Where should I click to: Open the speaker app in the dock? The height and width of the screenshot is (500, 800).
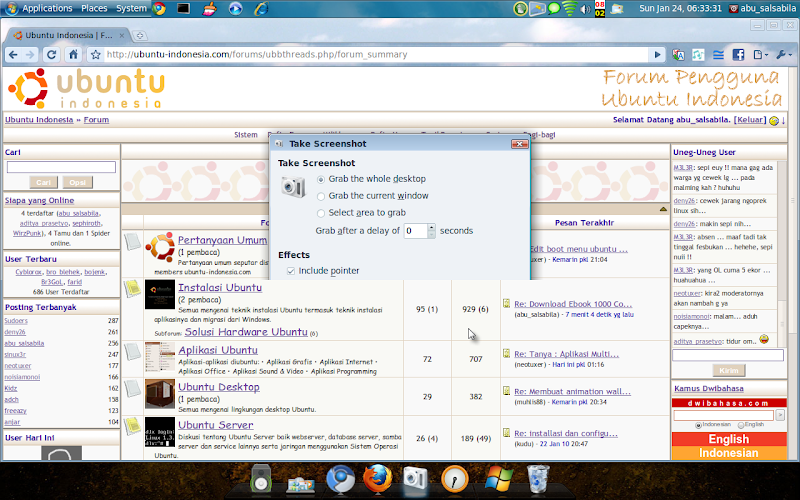[261, 479]
